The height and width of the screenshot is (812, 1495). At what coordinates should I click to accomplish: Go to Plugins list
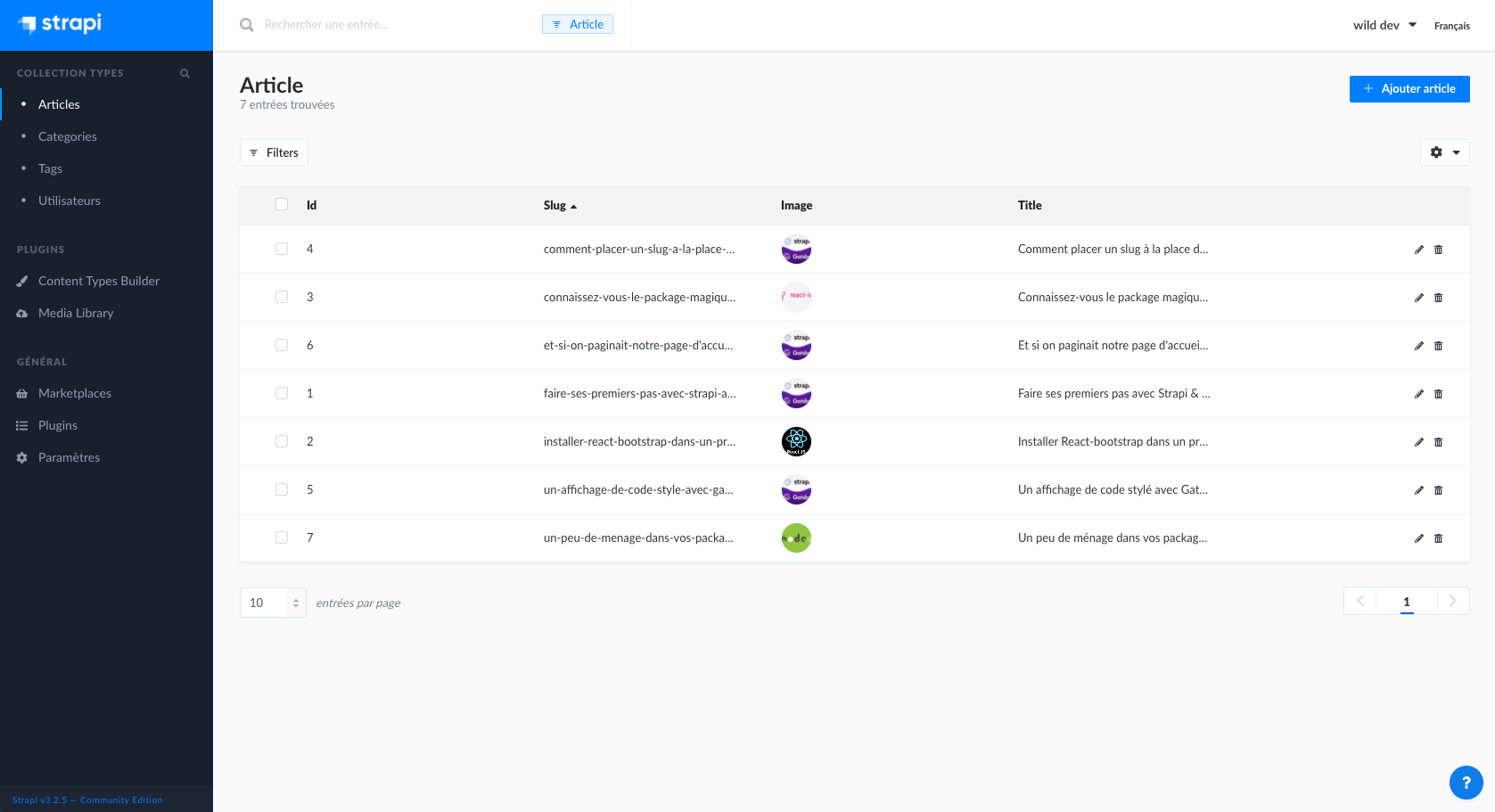tap(58, 425)
